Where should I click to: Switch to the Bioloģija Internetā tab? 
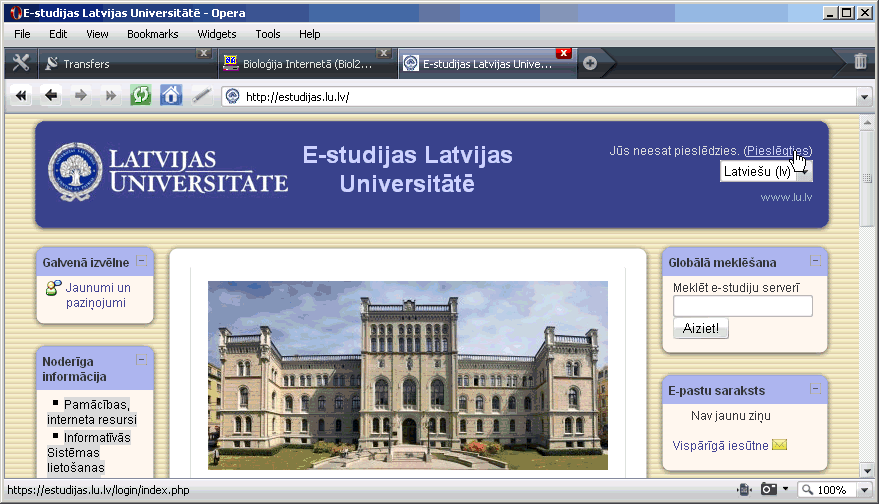pyautogui.click(x=307, y=63)
